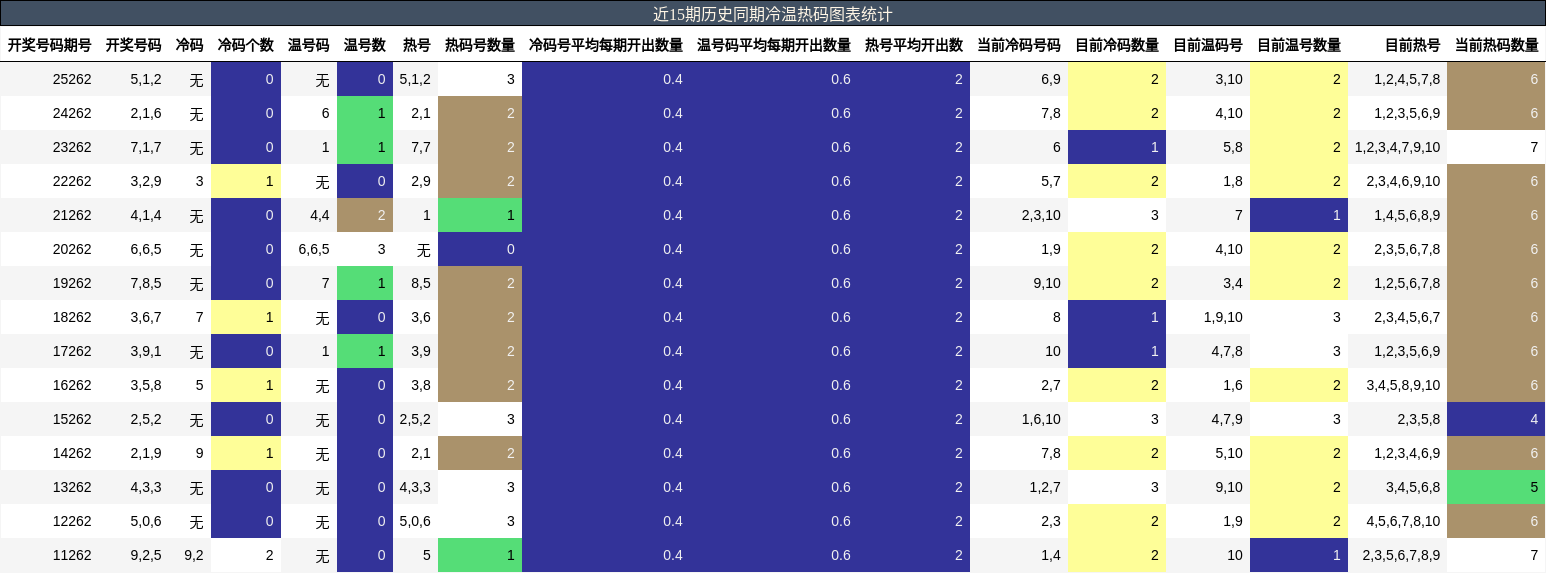Click draw number 3,6,7
This screenshot has height=573, width=1546.
(146, 317)
